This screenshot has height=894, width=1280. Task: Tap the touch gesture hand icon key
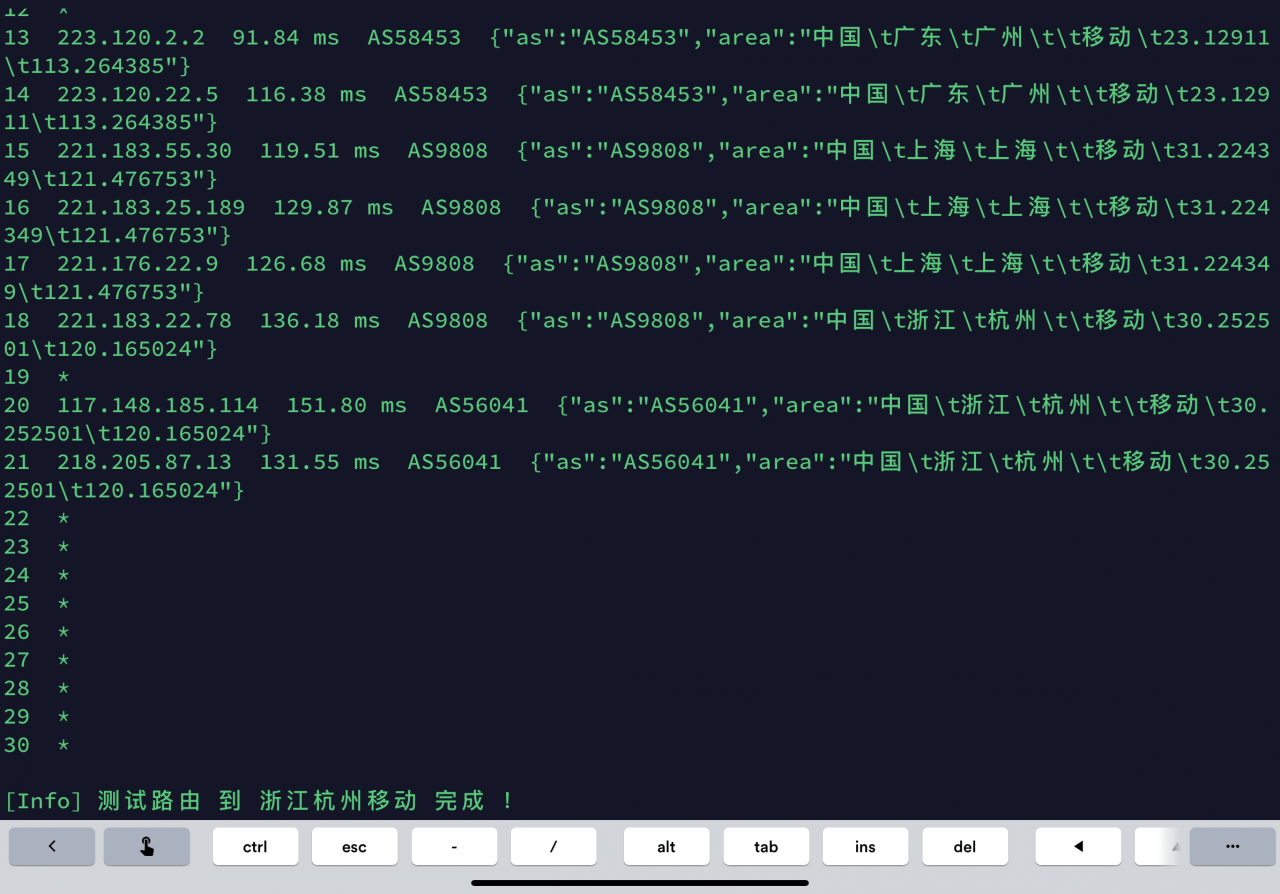point(147,846)
